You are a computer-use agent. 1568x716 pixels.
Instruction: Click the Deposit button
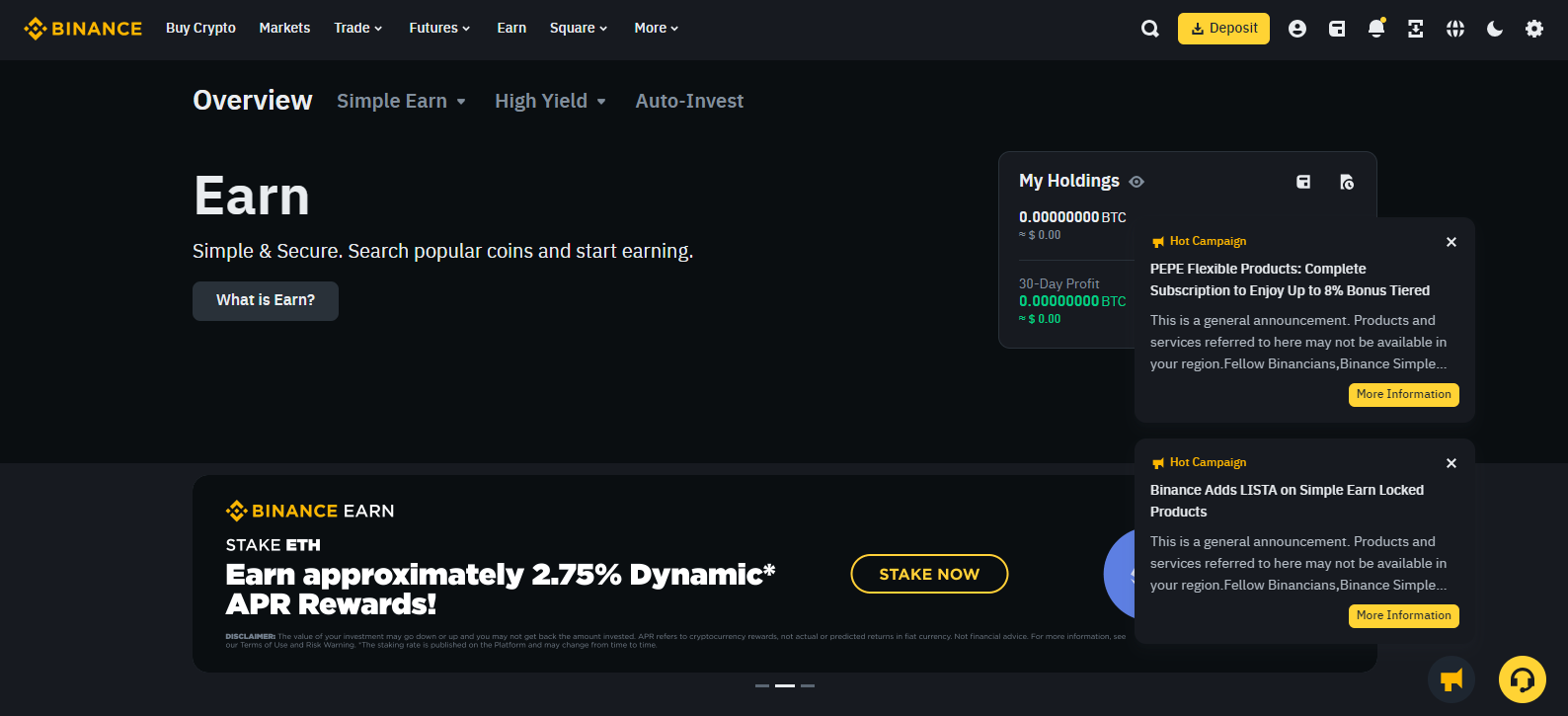[x=1223, y=29]
